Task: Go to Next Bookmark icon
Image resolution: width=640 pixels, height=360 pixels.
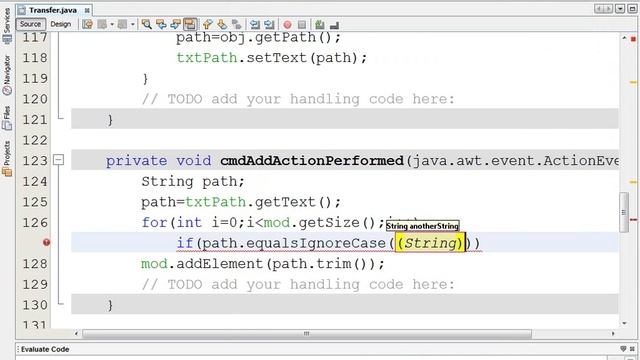Action: pos(222,24)
